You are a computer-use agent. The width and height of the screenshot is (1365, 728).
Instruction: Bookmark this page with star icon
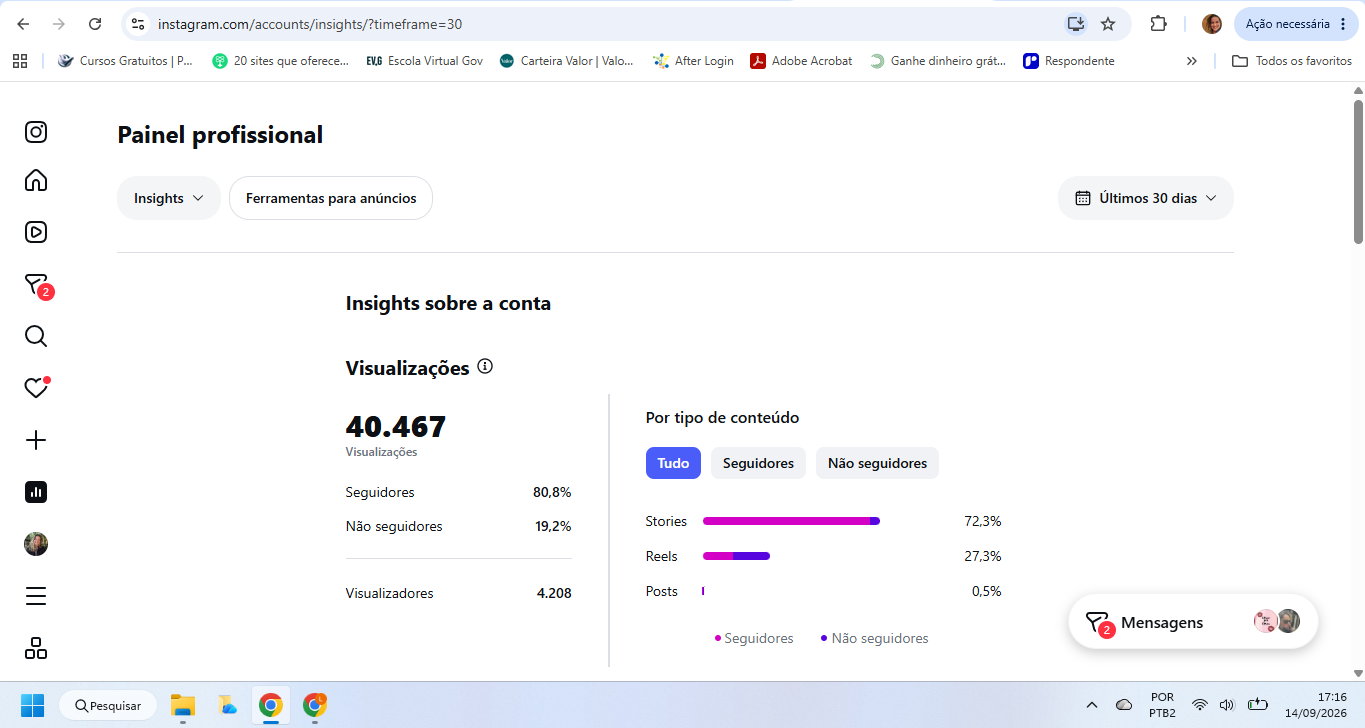click(x=1108, y=24)
